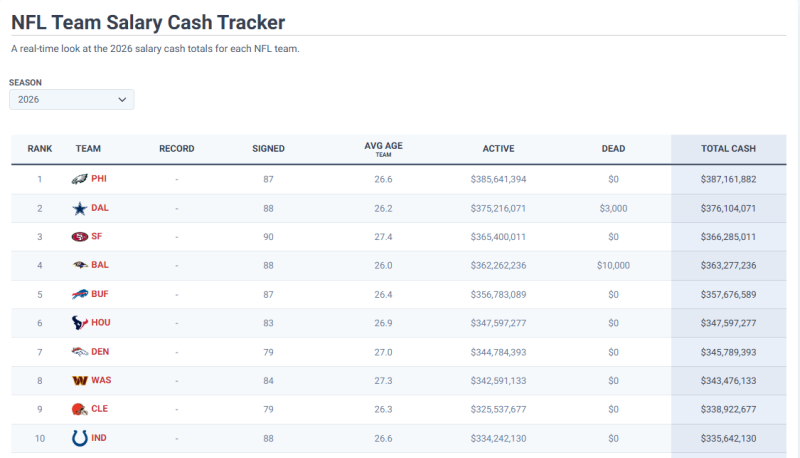This screenshot has height=458, width=800.
Task: Select dead cash value $10,000
Action: pos(613,265)
